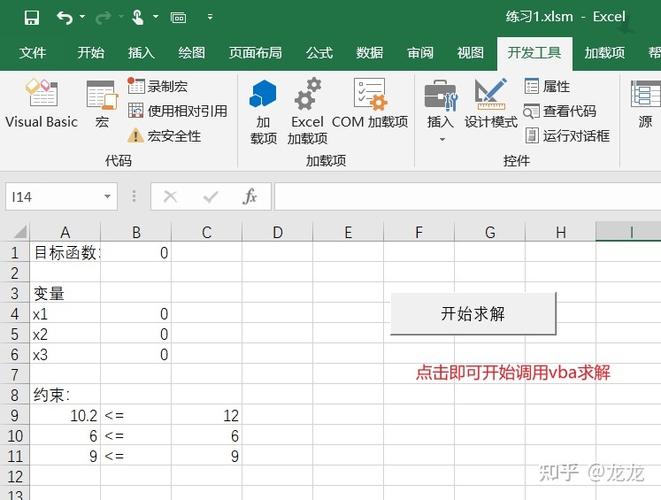Switch to the 插入 ribbon tab
661x500 pixels.
point(141,53)
